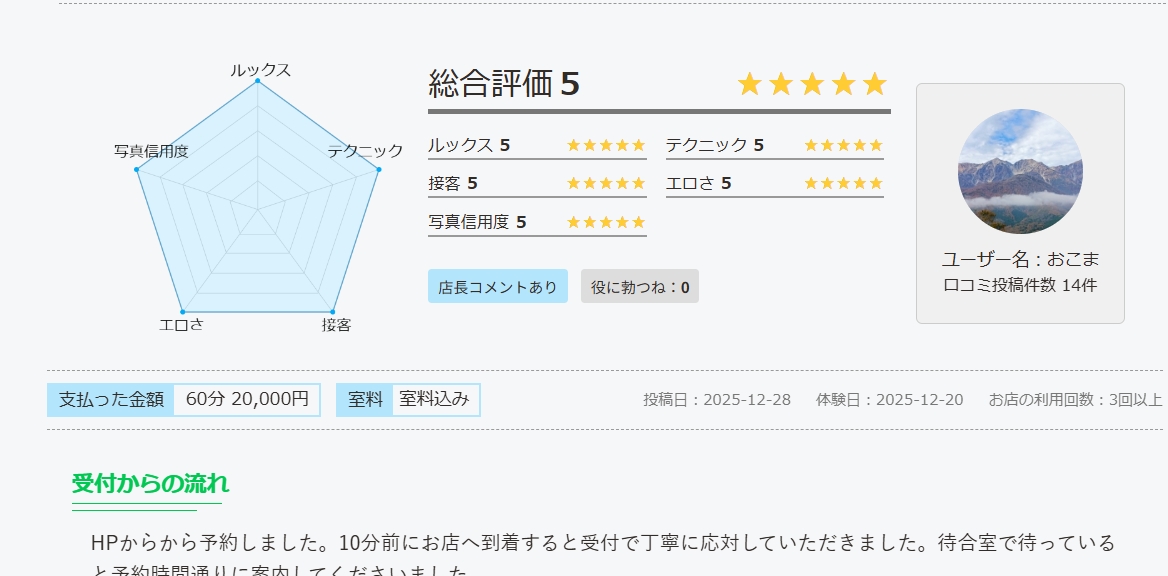The height and width of the screenshot is (576, 1168).
Task: Click the 総合評価 5 heading
Action: coord(504,85)
